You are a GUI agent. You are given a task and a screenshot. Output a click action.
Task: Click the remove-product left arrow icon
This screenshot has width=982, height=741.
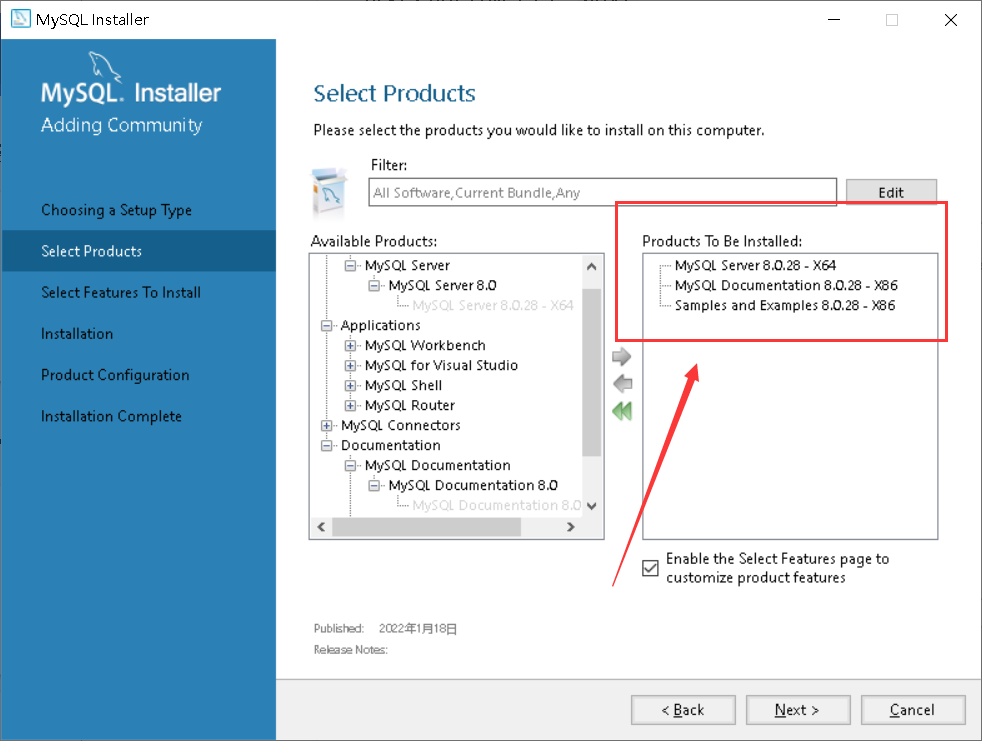[x=622, y=384]
